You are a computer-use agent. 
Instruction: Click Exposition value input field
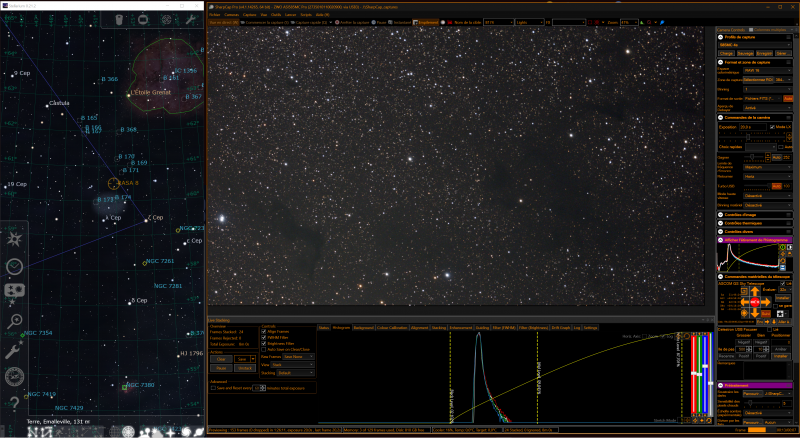753,127
